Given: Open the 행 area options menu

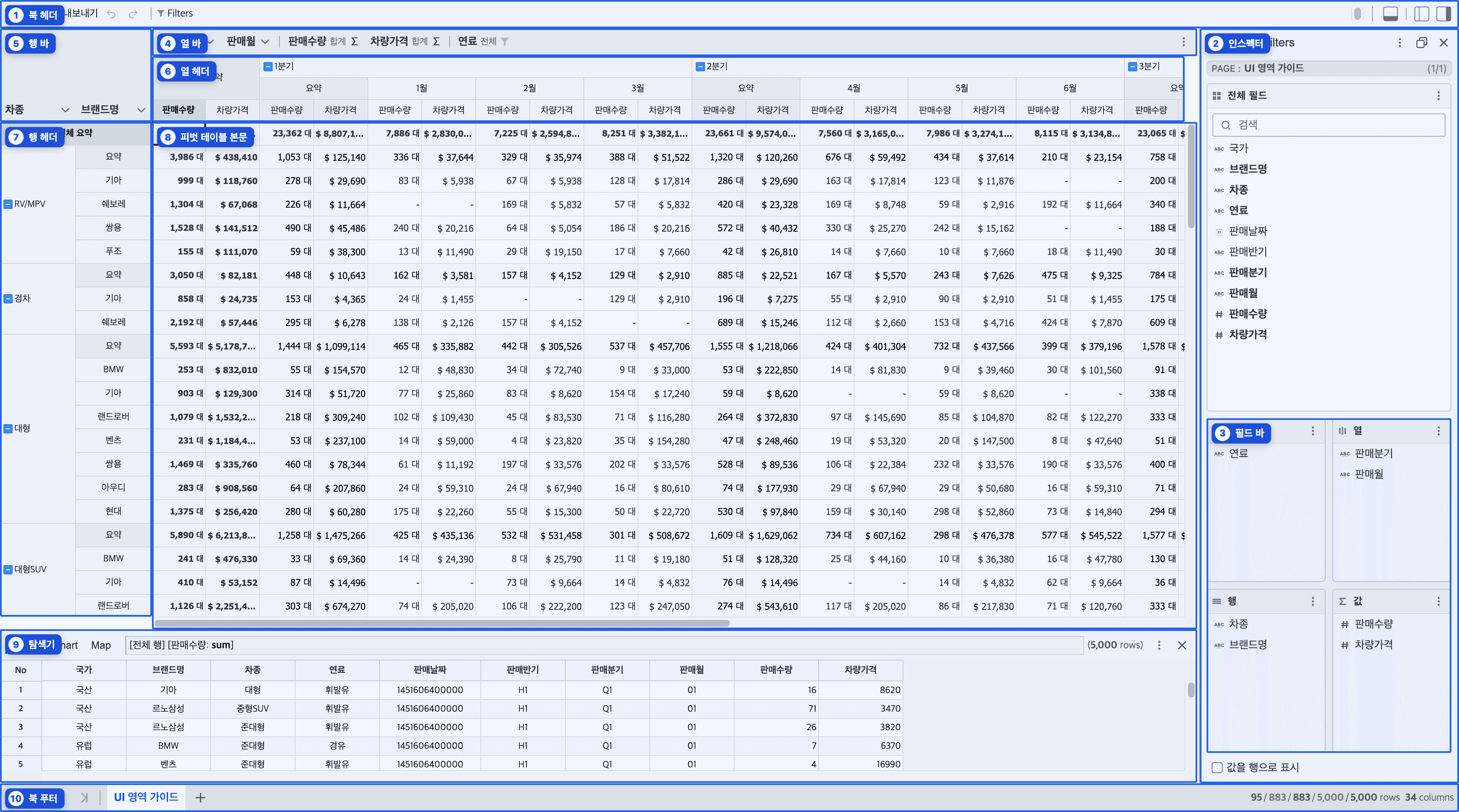Looking at the screenshot, I should (x=1313, y=602).
